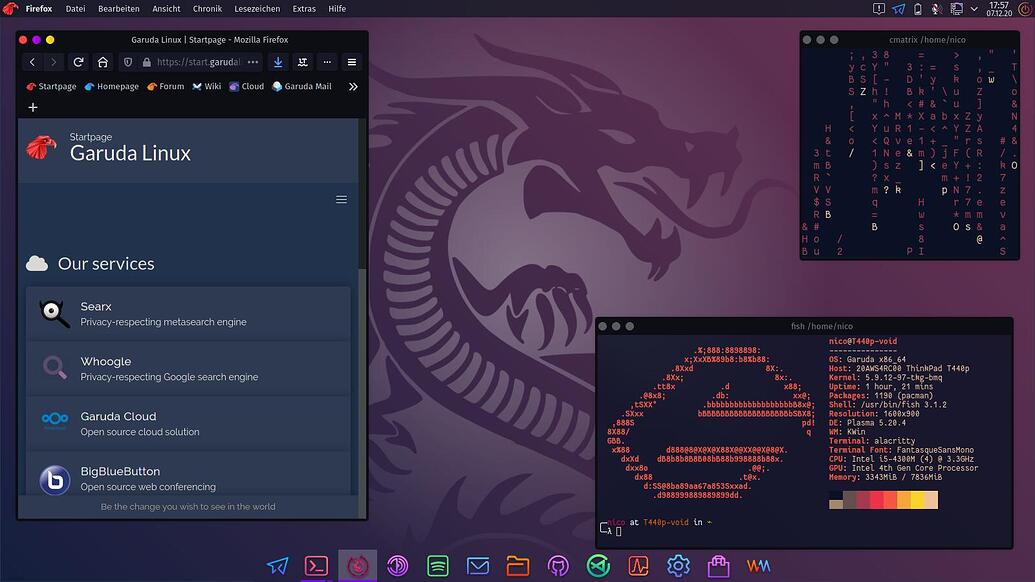Open the package manager bag icon in dock
Image resolution: width=1035 pixels, height=582 pixels.
pos(718,566)
